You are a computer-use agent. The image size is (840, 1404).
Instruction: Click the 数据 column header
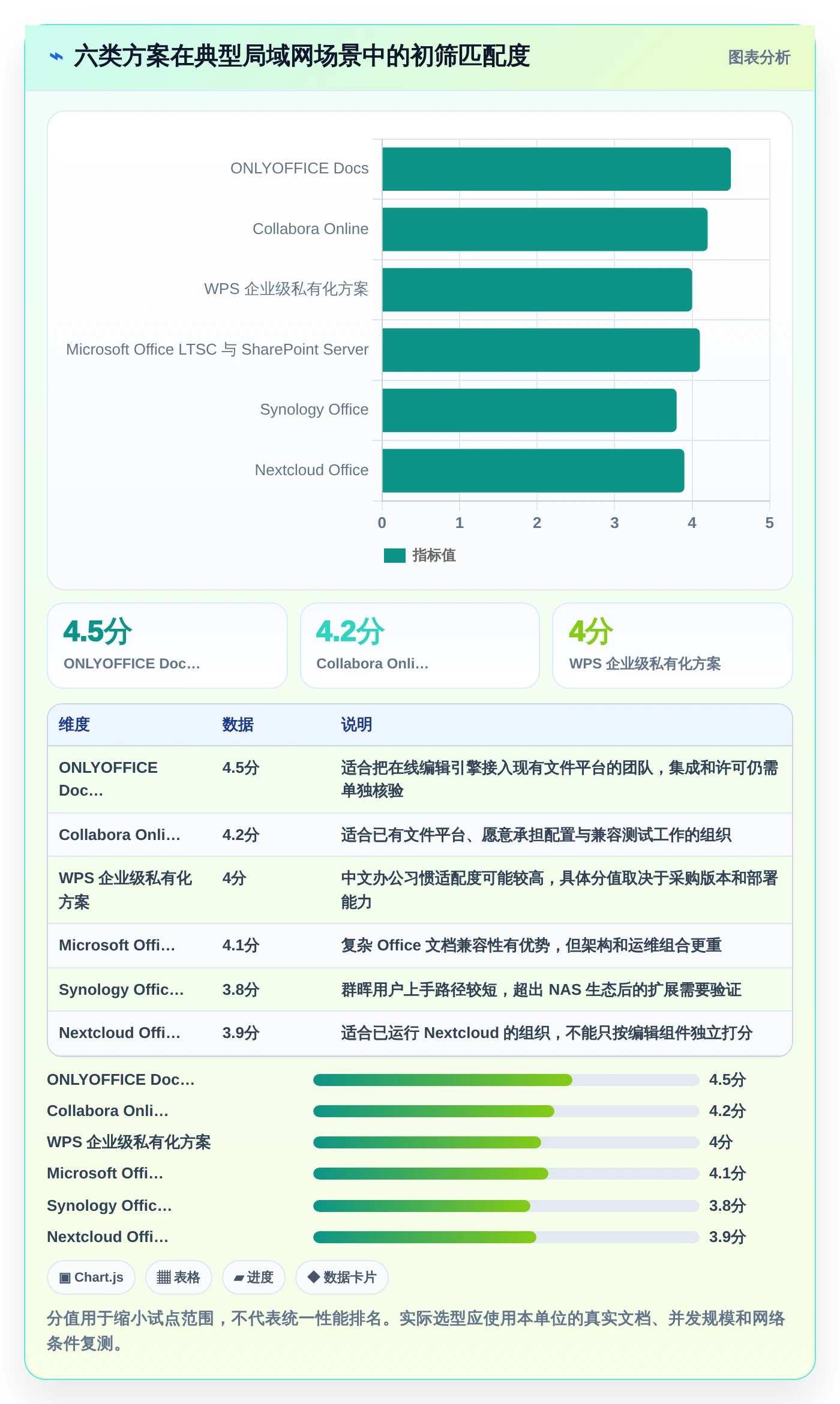[x=238, y=724]
